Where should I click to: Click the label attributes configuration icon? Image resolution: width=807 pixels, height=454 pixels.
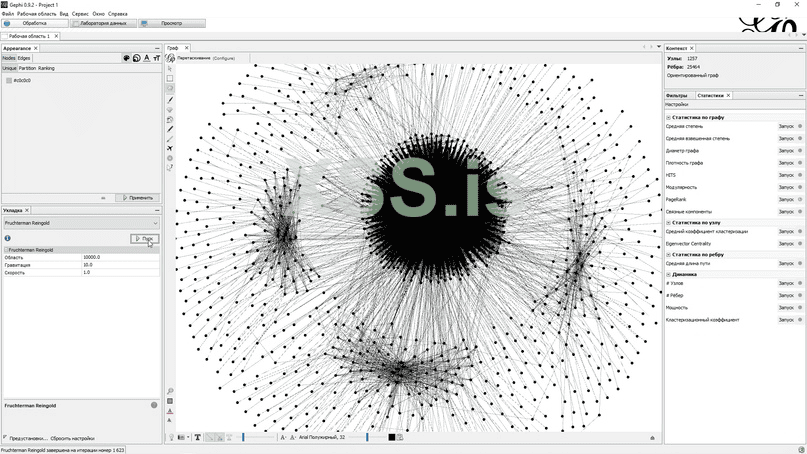400,438
